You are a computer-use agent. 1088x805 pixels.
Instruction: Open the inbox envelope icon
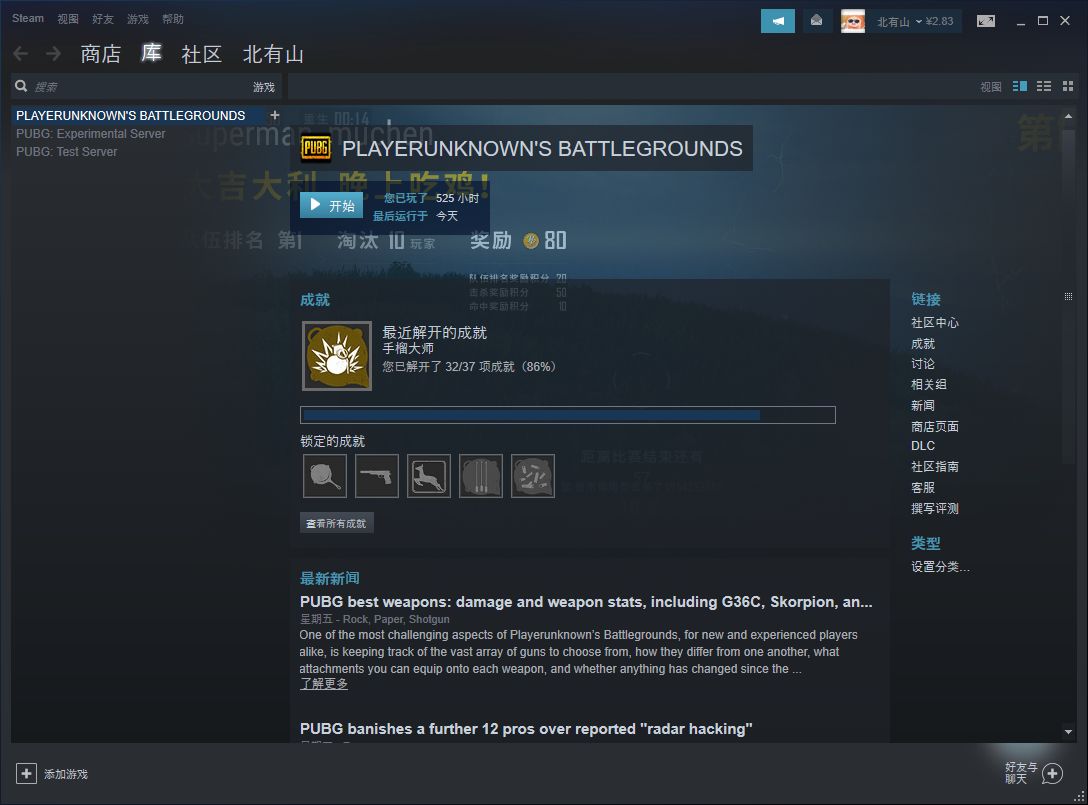point(817,21)
